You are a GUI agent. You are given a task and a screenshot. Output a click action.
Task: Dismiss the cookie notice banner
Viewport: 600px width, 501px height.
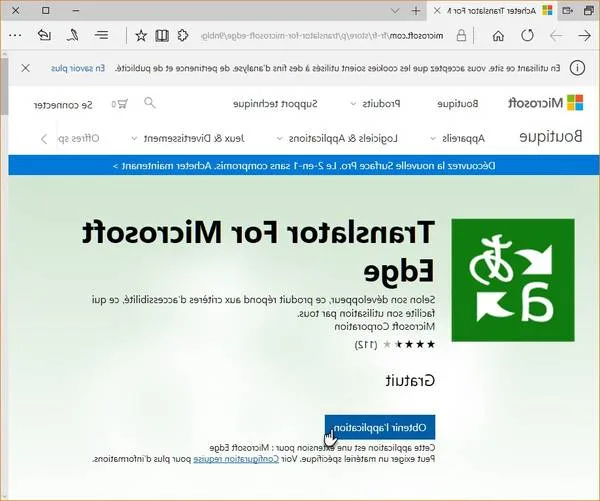26,68
